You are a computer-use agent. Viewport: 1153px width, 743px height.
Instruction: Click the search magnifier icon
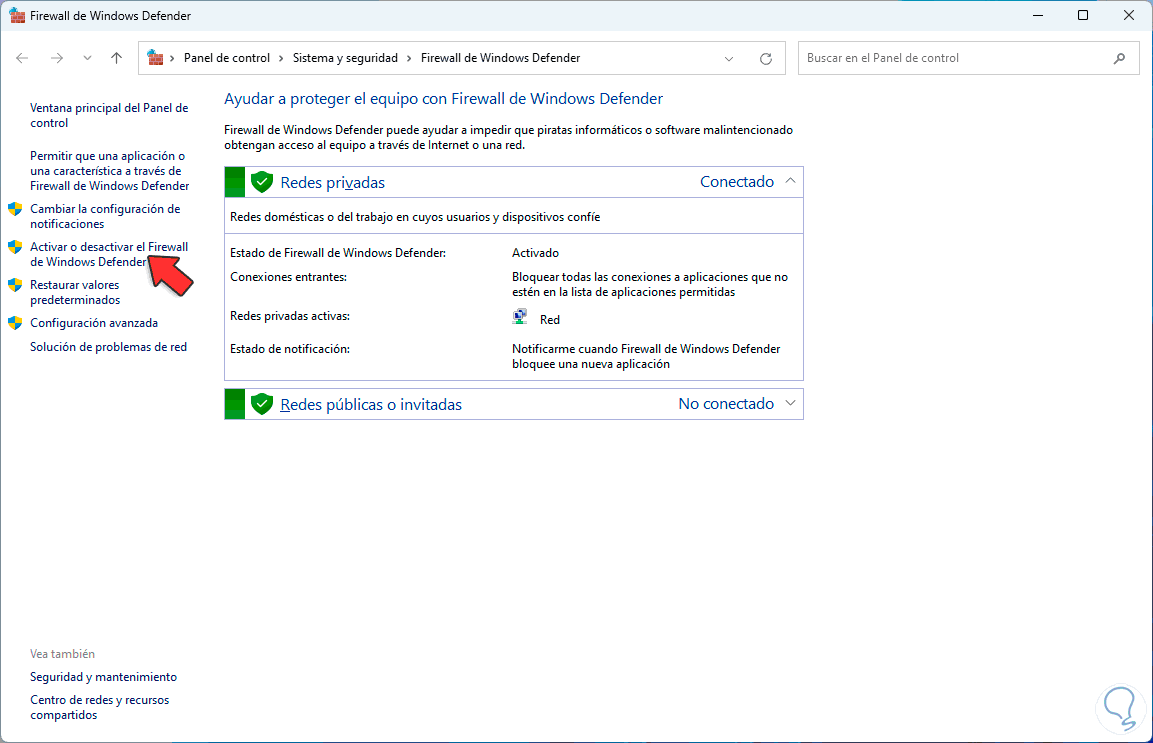tap(1119, 58)
